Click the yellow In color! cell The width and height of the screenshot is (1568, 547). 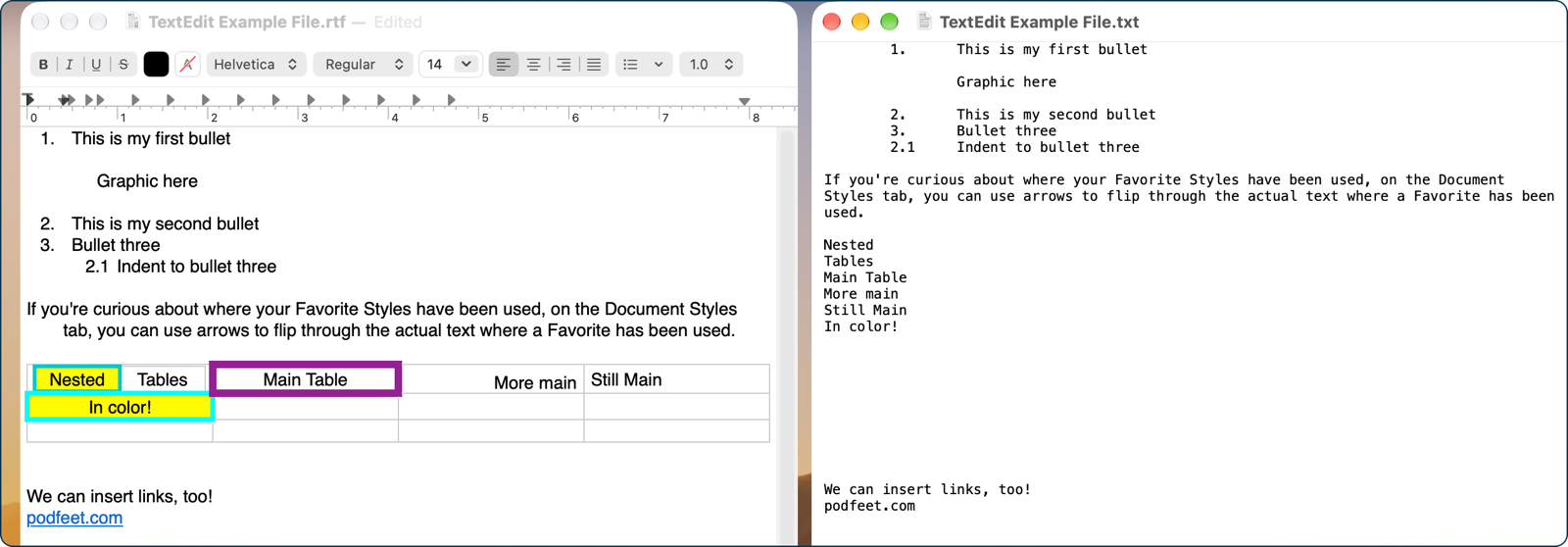(120, 407)
